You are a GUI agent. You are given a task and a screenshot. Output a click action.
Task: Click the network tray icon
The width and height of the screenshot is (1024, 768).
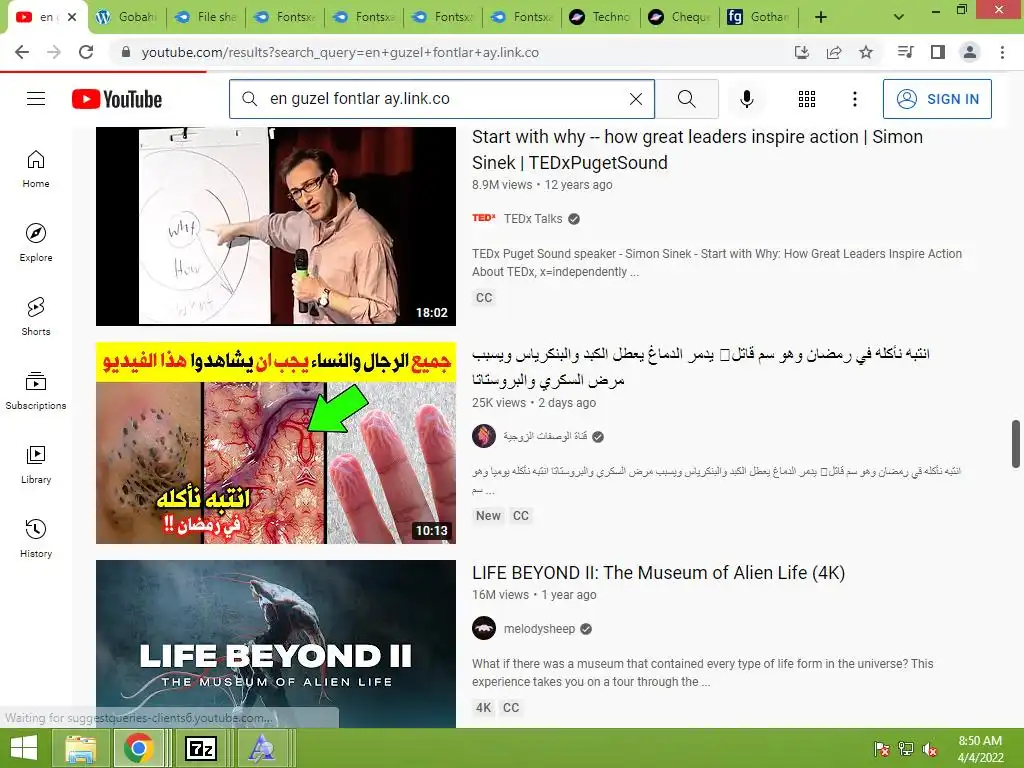tap(906, 749)
